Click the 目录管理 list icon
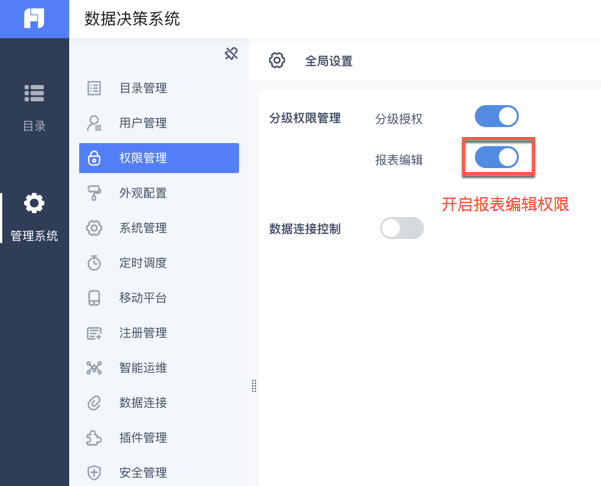The width and height of the screenshot is (601, 486). 94,88
